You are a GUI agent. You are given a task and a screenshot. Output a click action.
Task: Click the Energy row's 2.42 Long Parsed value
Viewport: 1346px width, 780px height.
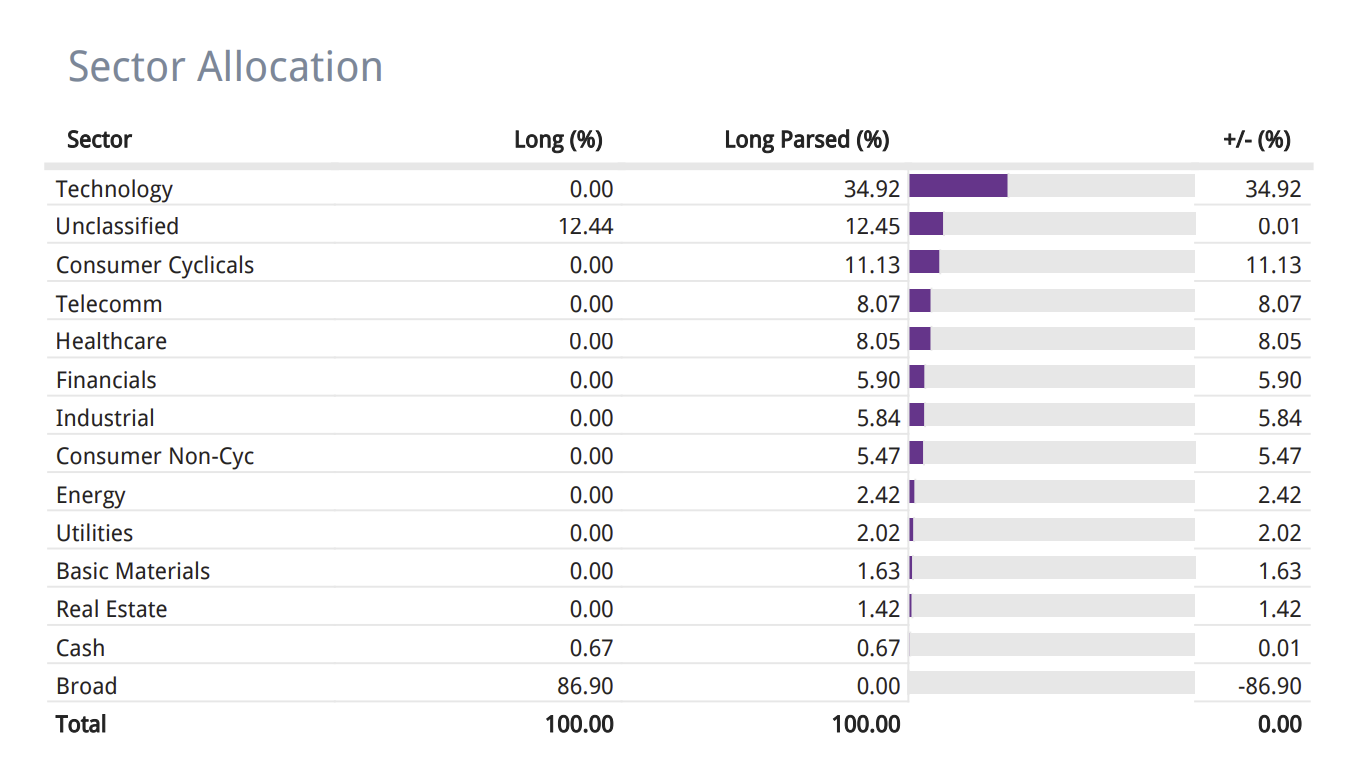[x=878, y=495]
